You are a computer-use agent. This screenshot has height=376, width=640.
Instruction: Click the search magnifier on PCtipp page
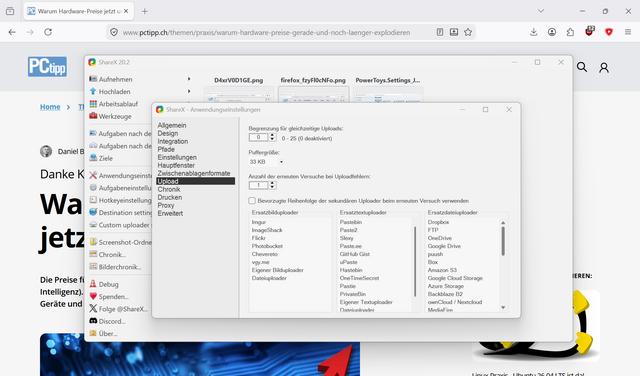click(x=582, y=67)
